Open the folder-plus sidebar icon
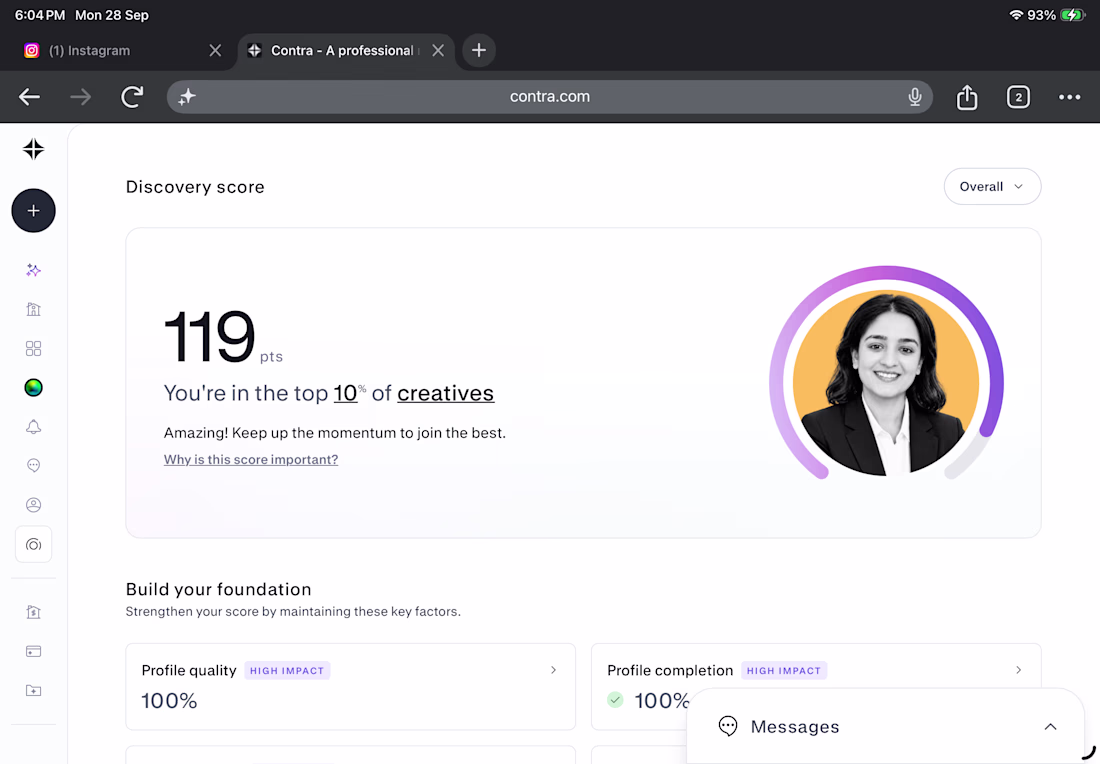Screen dimensions: 1100x764 pyautogui.click(x=33, y=690)
